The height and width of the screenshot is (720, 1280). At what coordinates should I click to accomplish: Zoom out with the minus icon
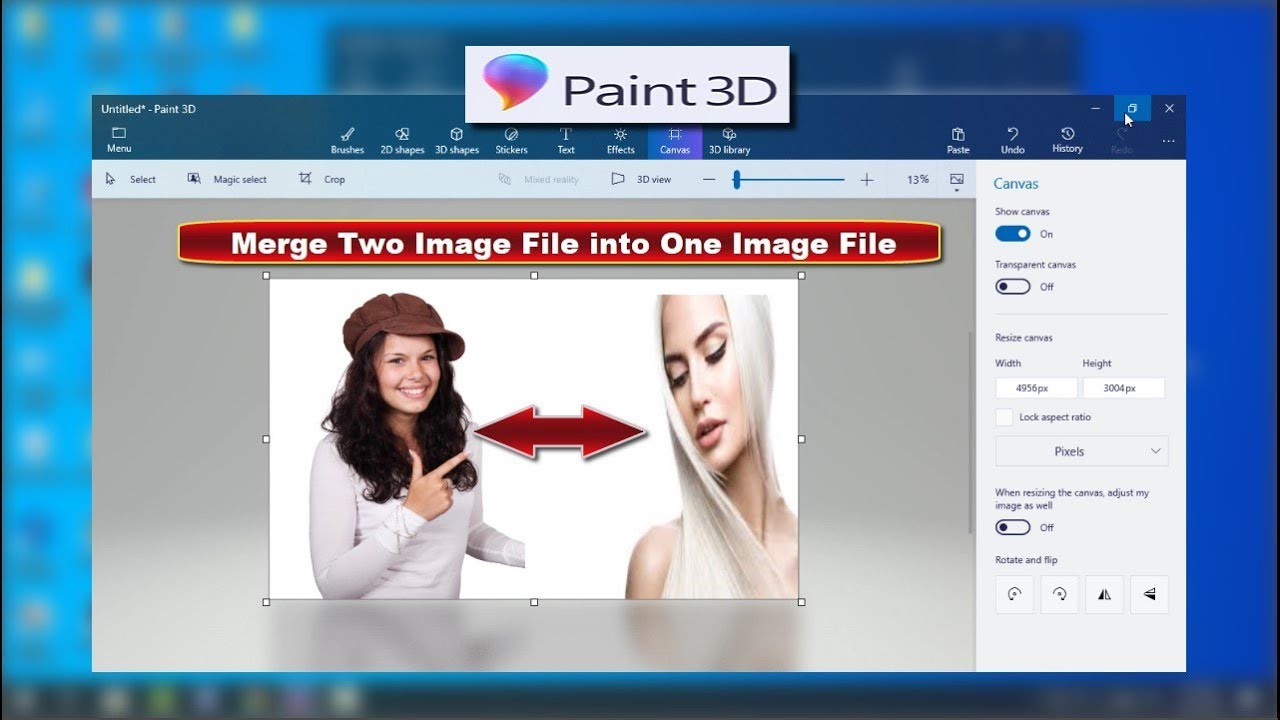click(x=709, y=179)
